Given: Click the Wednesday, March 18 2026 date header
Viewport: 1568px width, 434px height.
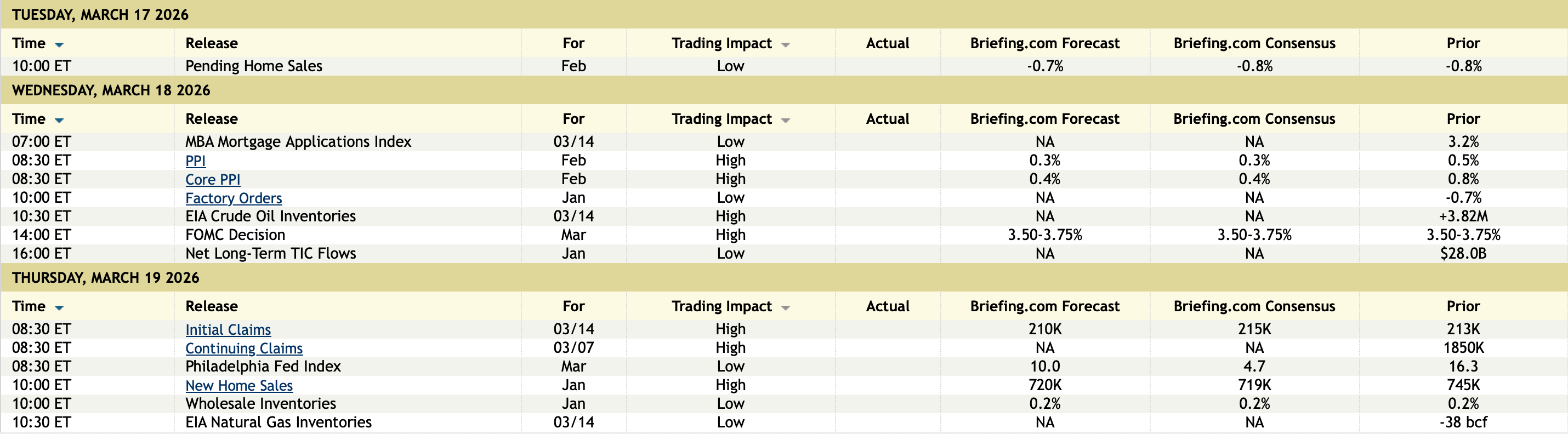Looking at the screenshot, I should [x=111, y=90].
